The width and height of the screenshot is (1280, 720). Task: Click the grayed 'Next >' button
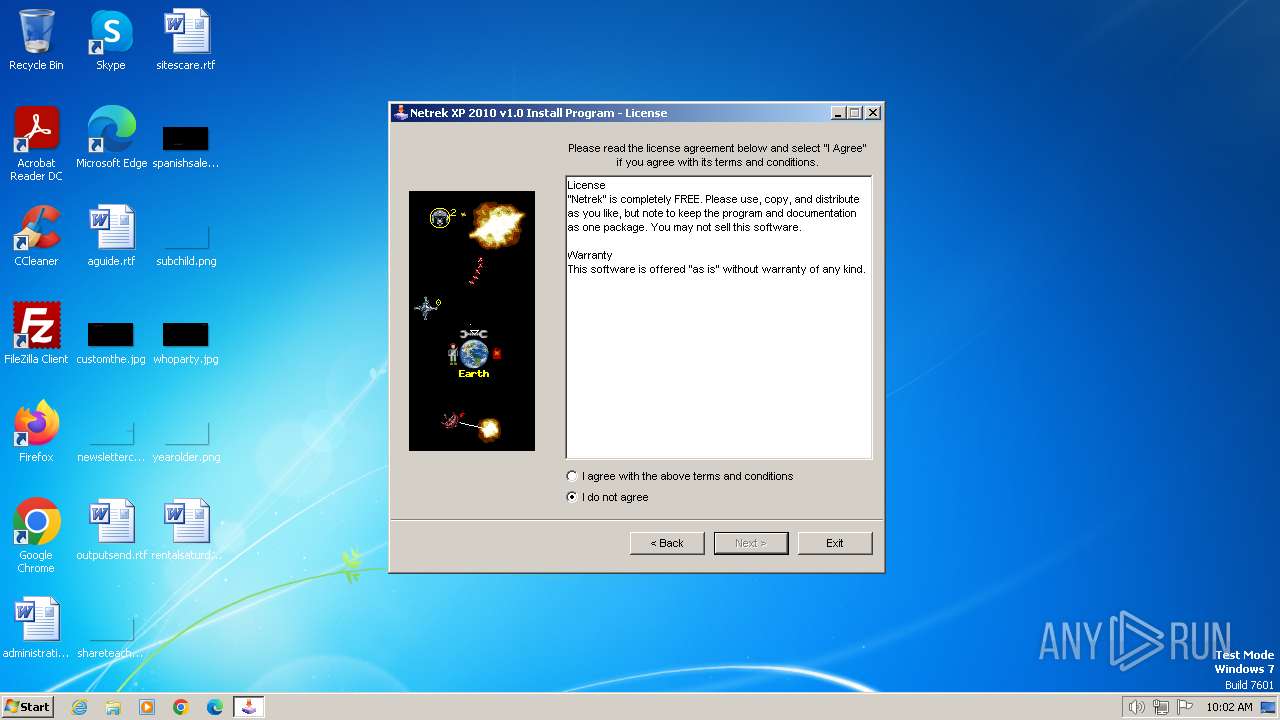(751, 543)
